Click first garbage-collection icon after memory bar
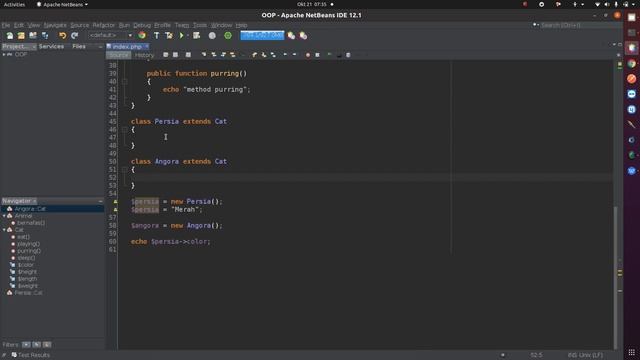This screenshot has width=640, height=360. (x=291, y=36)
